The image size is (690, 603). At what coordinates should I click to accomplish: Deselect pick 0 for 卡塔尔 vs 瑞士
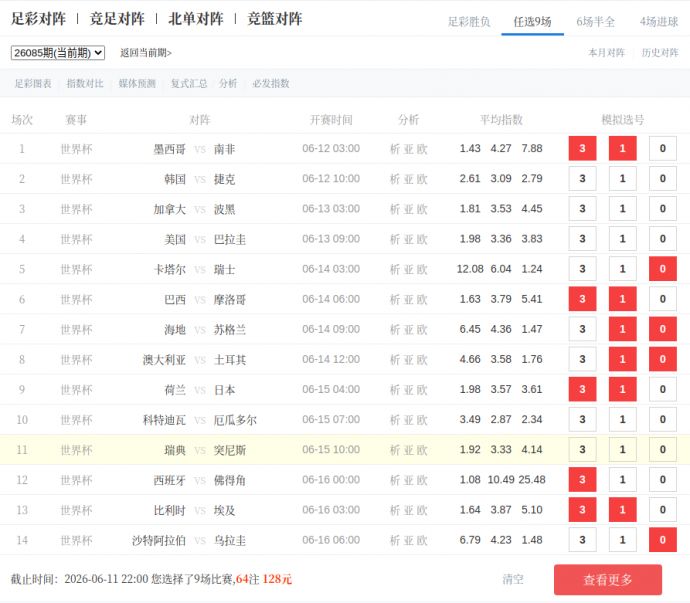tap(663, 269)
